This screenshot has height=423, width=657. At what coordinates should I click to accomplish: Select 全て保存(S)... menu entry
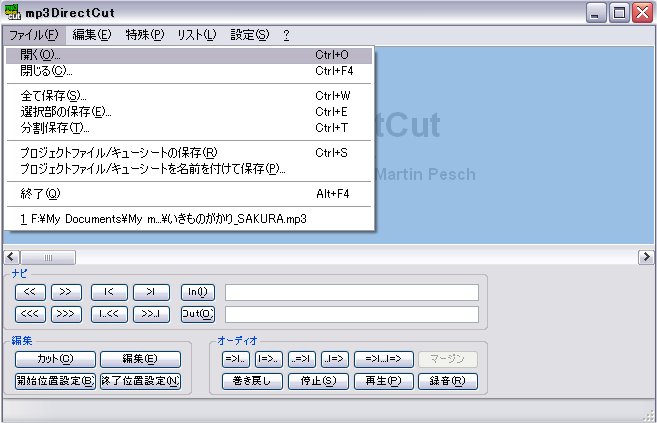click(189, 96)
